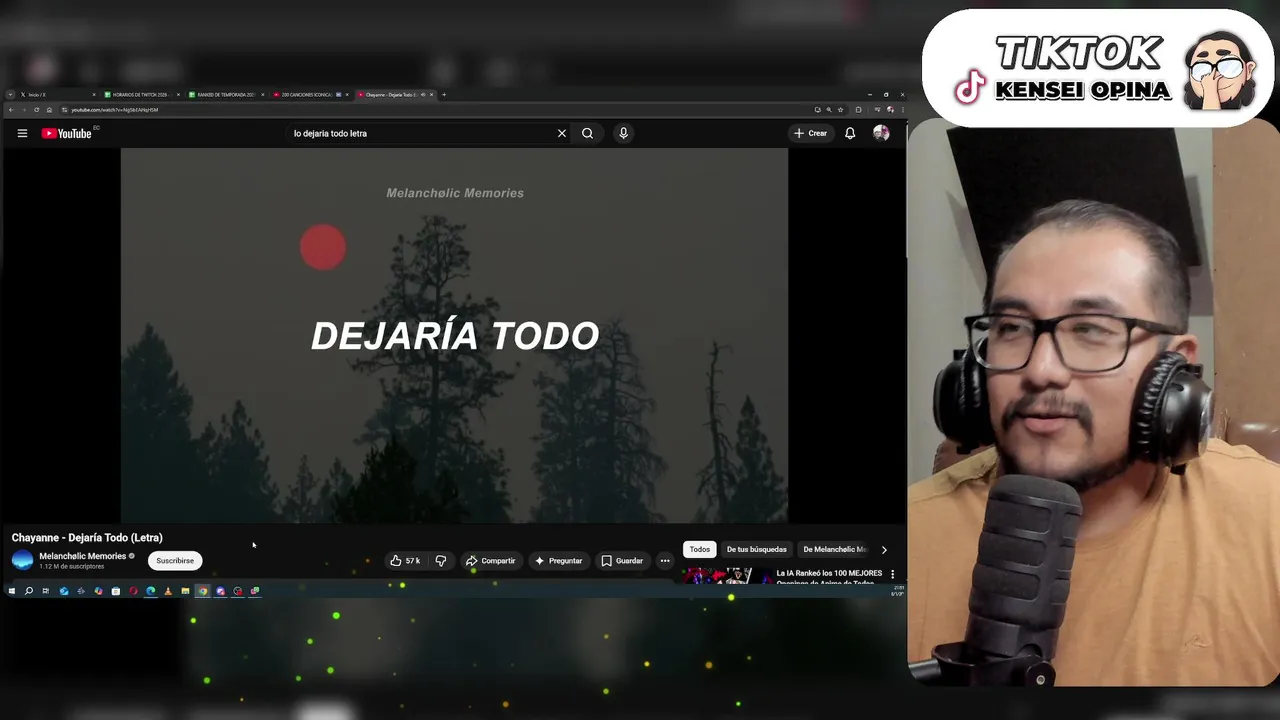Start voice search with microphone icon
Screen dimensions: 1280x720
click(623, 133)
